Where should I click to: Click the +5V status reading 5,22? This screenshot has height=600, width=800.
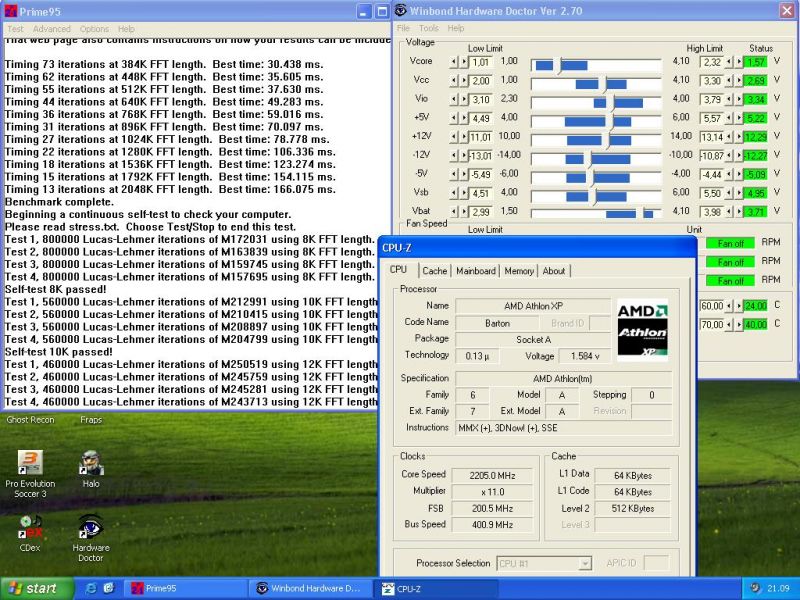[x=755, y=118]
